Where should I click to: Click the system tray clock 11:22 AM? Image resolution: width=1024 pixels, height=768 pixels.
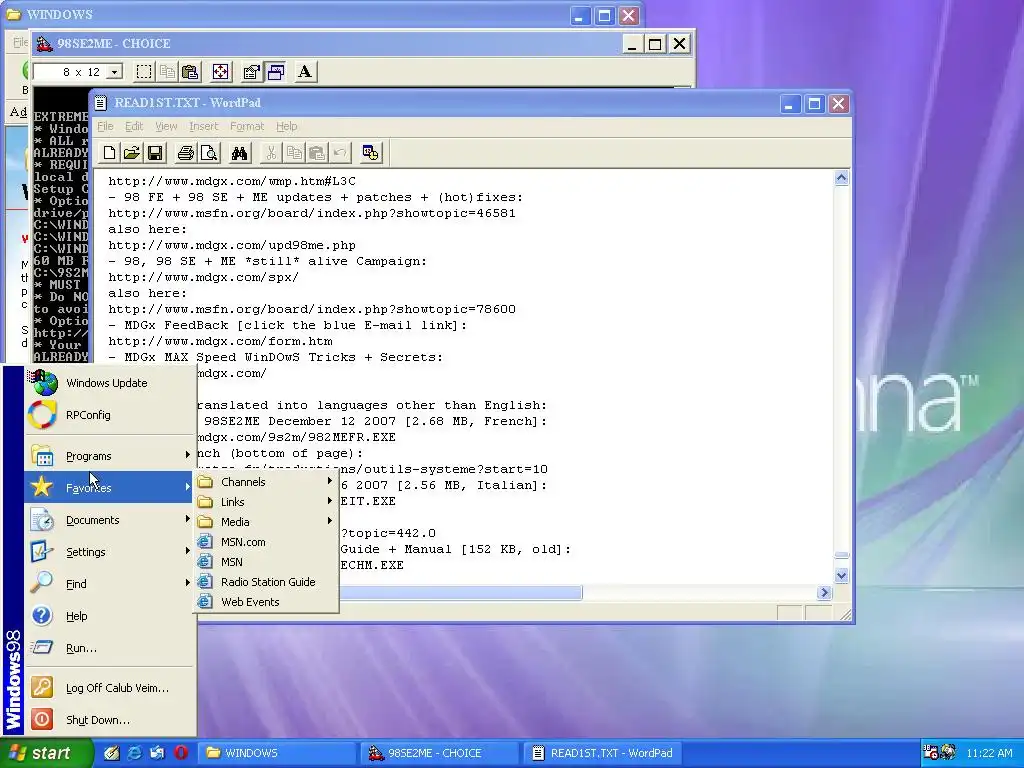point(989,753)
